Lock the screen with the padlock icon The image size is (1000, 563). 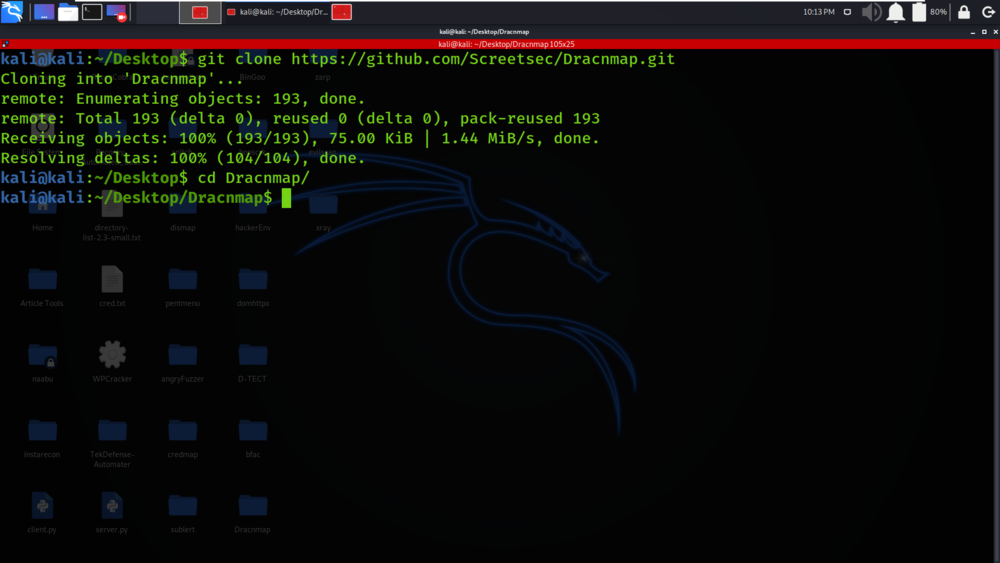(x=964, y=12)
